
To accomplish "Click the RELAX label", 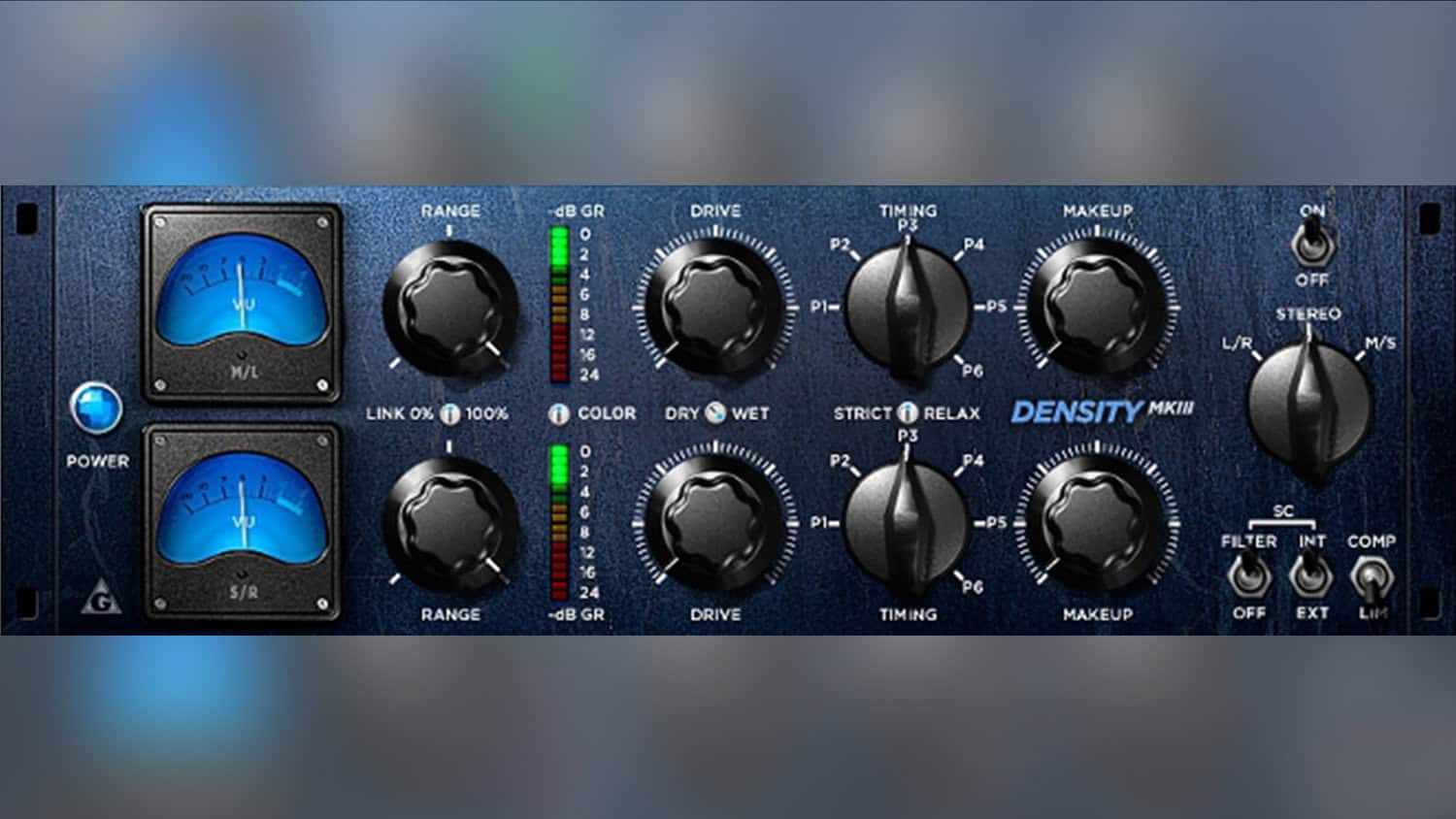I will [951, 413].
